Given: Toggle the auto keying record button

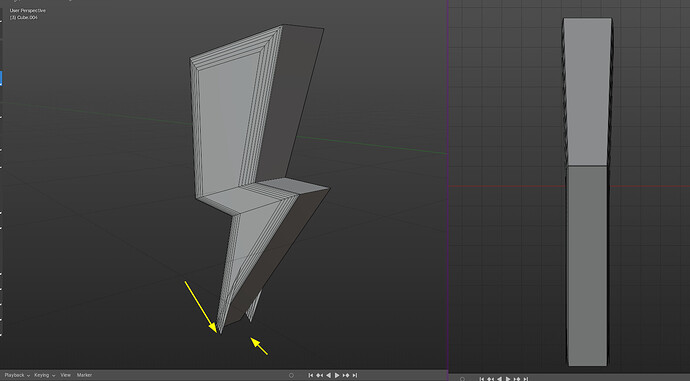Looking at the screenshot, I should (291, 375).
